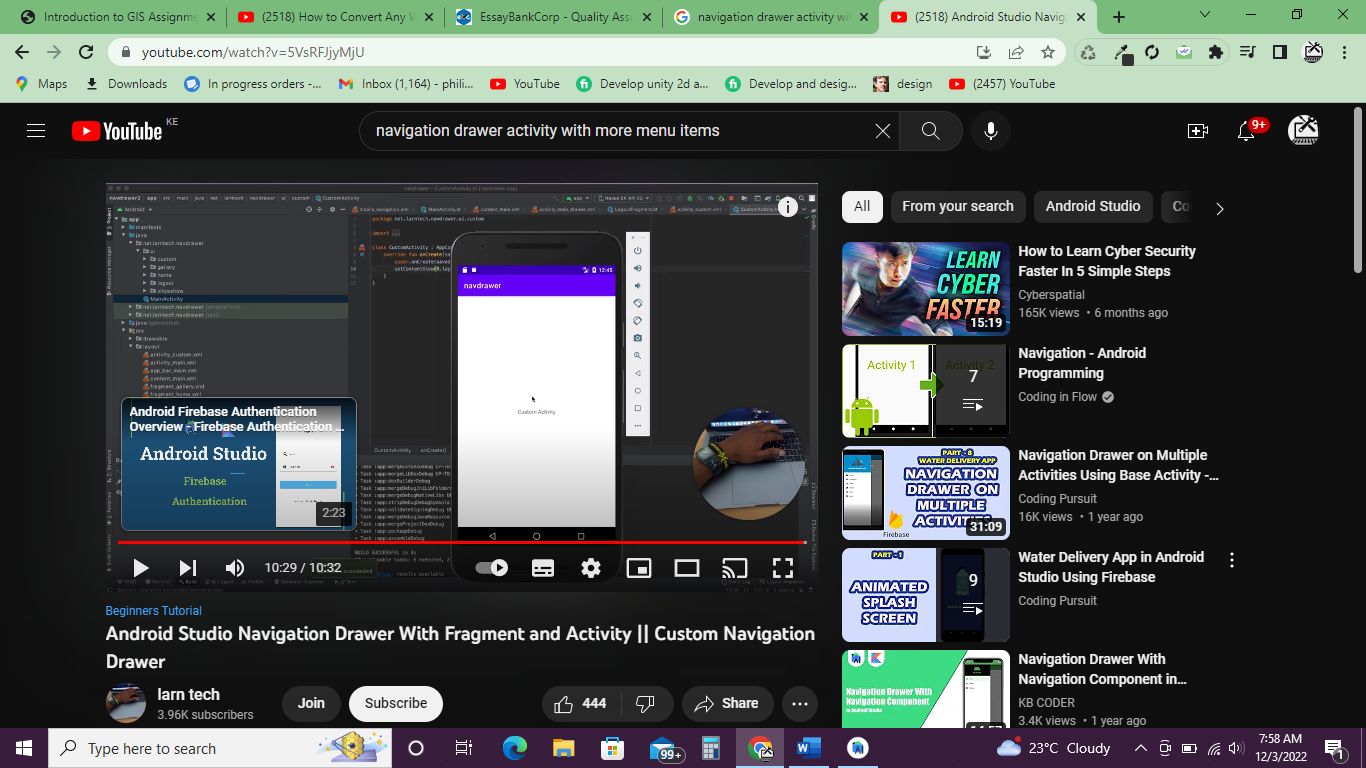Open Microsoft Edge from taskbar

pos(515,748)
